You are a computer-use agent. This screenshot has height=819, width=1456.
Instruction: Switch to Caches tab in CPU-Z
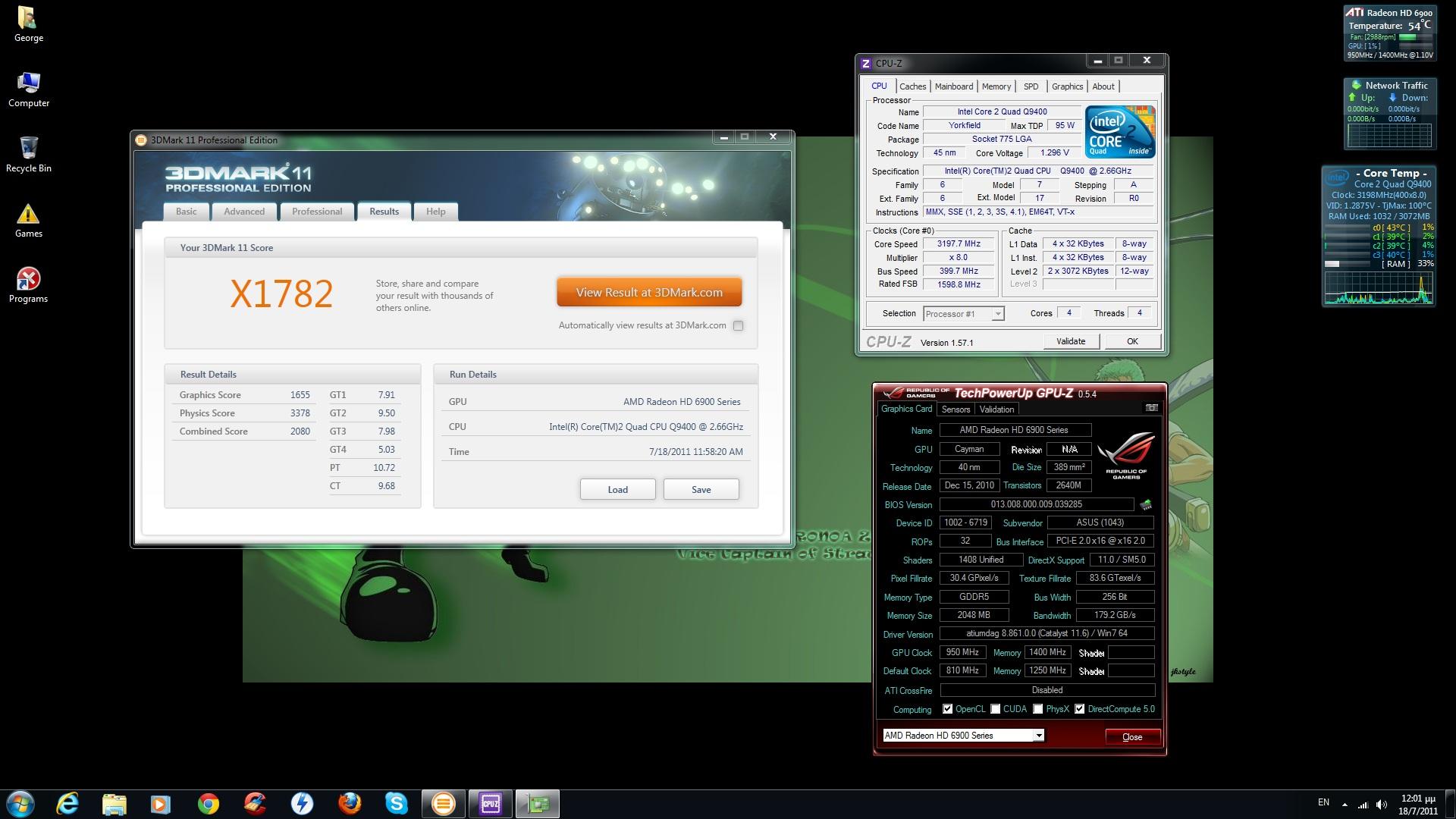coord(912,86)
